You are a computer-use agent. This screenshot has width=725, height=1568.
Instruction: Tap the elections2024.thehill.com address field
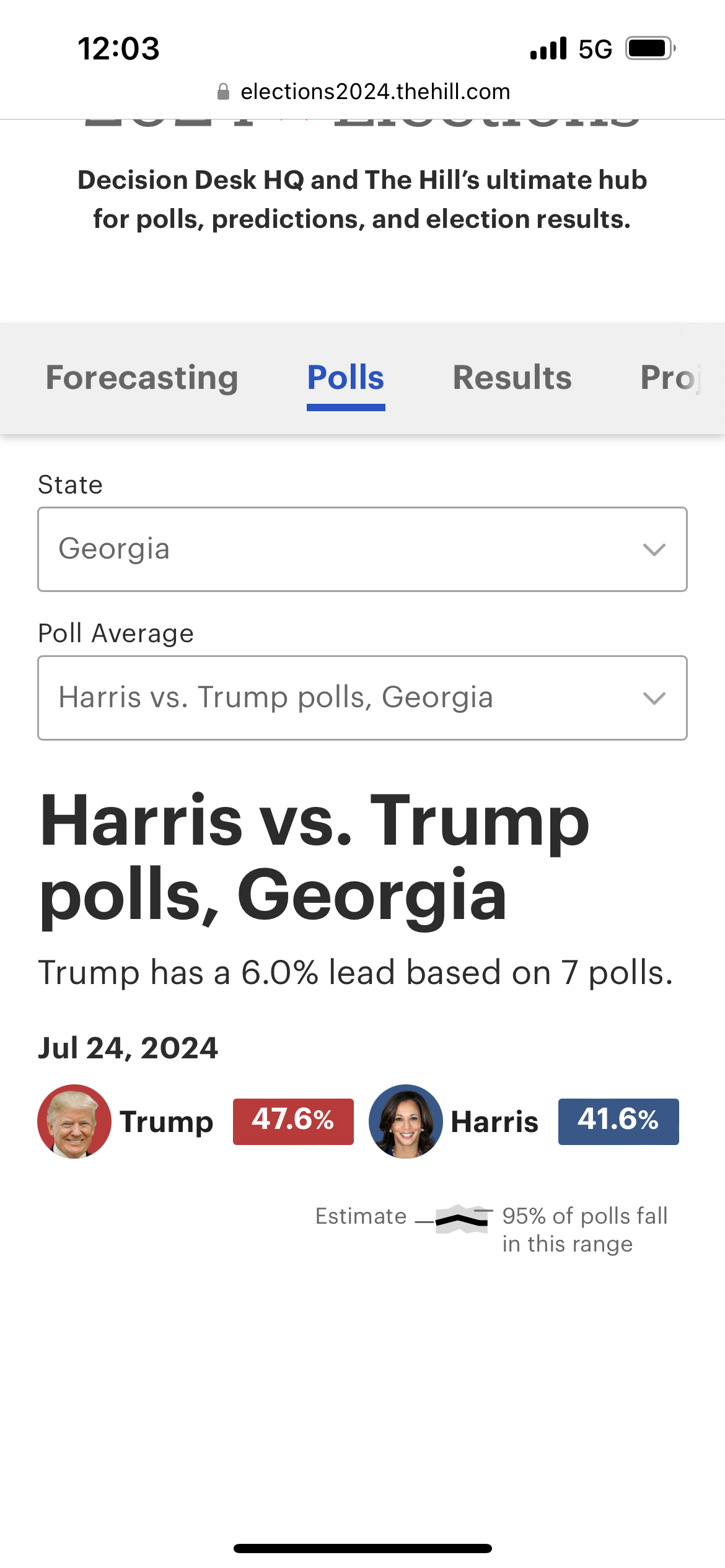[x=375, y=92]
